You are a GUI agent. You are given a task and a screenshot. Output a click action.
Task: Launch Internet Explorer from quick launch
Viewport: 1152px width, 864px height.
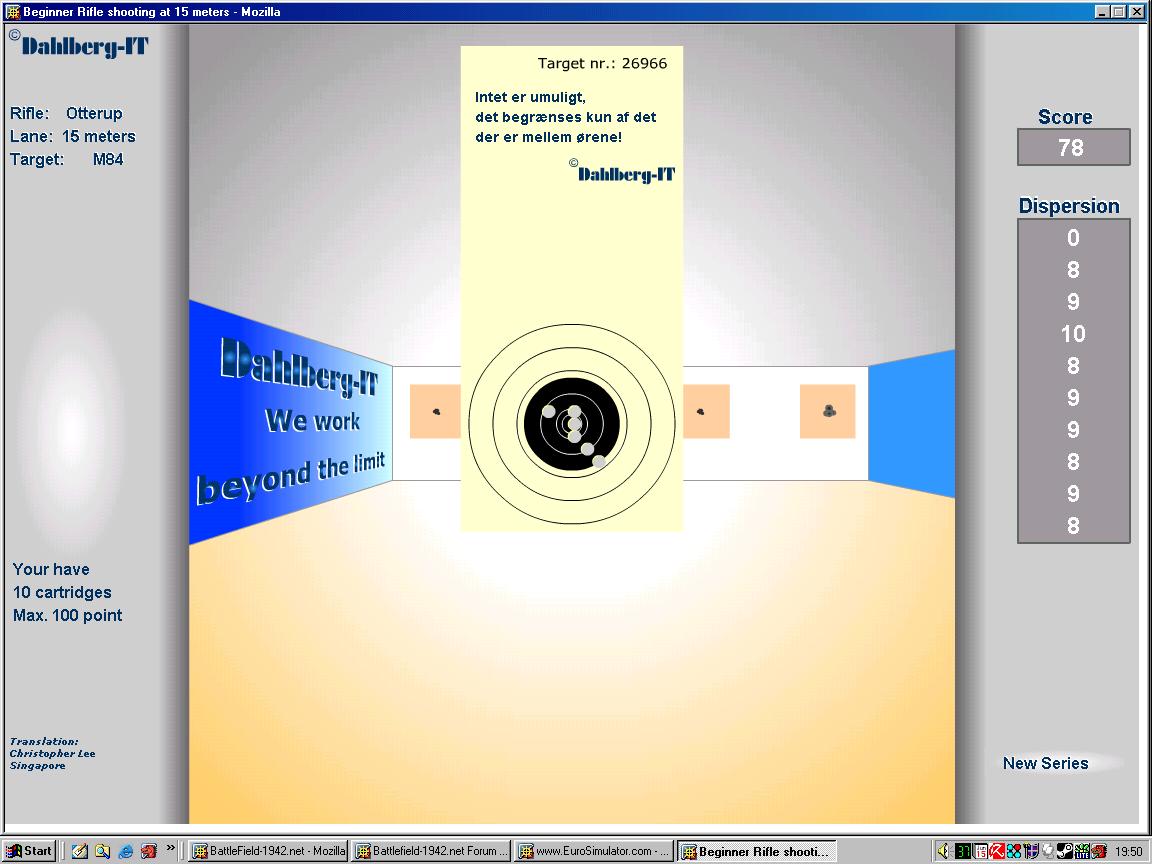[126, 851]
